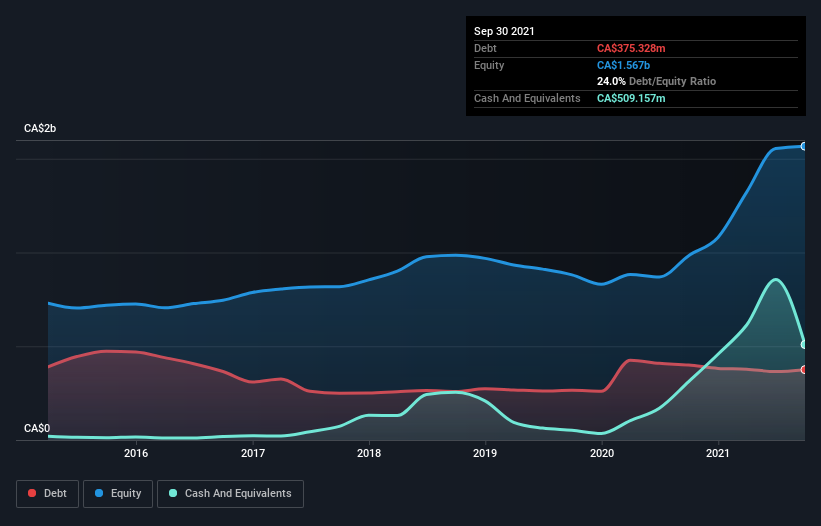Click the Equity label in tooltip

(x=489, y=65)
